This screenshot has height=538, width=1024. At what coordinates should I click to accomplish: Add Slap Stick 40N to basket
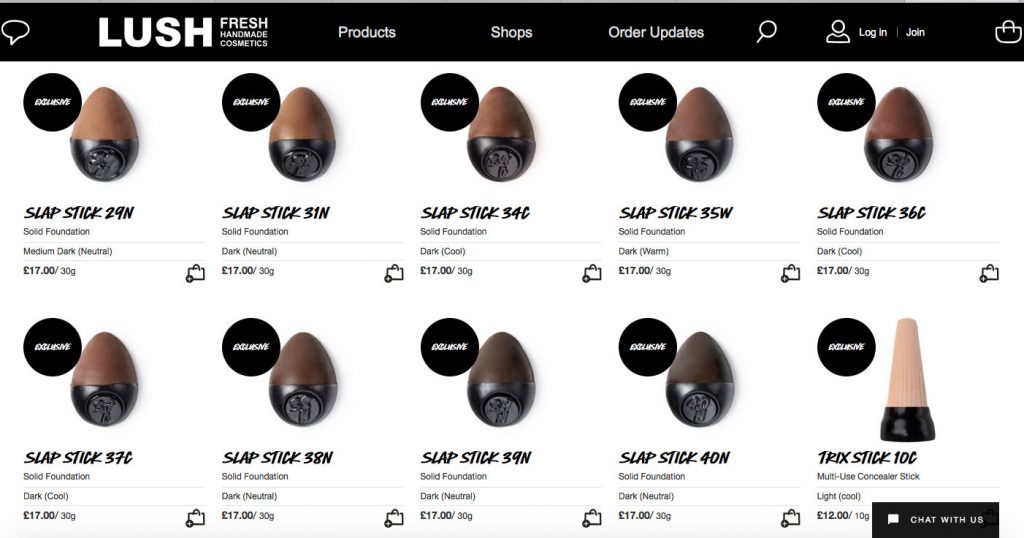point(791,518)
